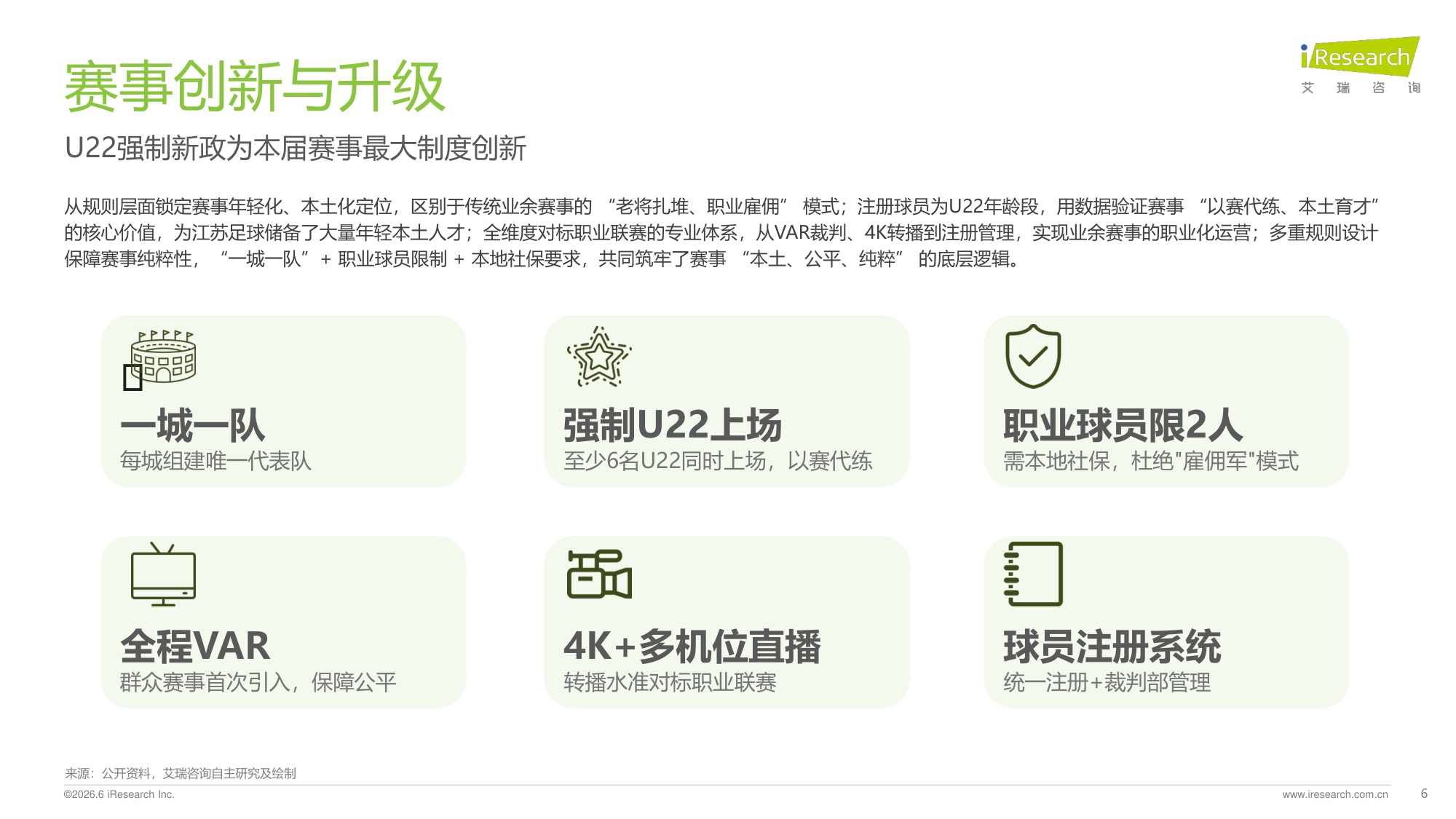Click the iResearch logo

[x=1360, y=57]
